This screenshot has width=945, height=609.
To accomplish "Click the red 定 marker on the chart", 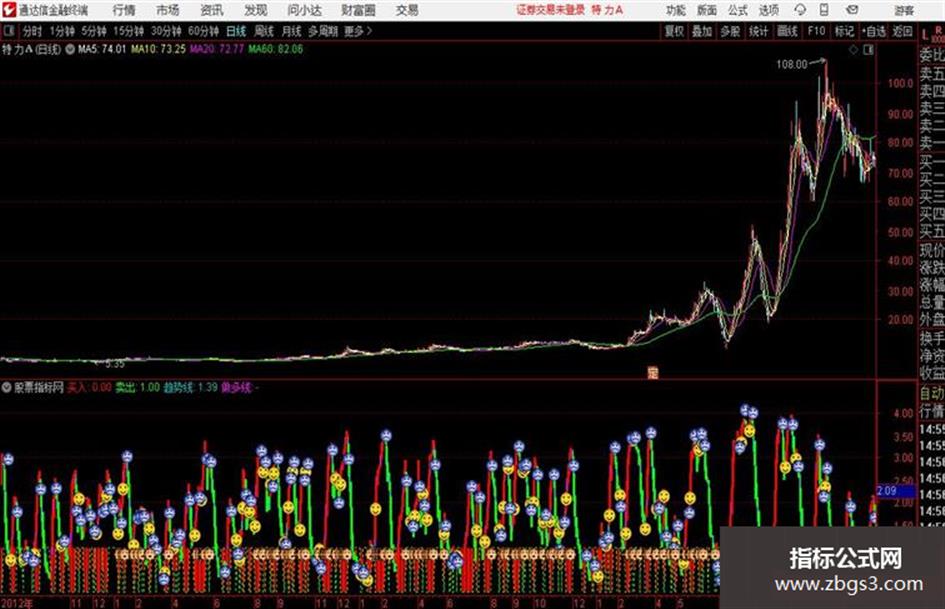I will [x=652, y=372].
